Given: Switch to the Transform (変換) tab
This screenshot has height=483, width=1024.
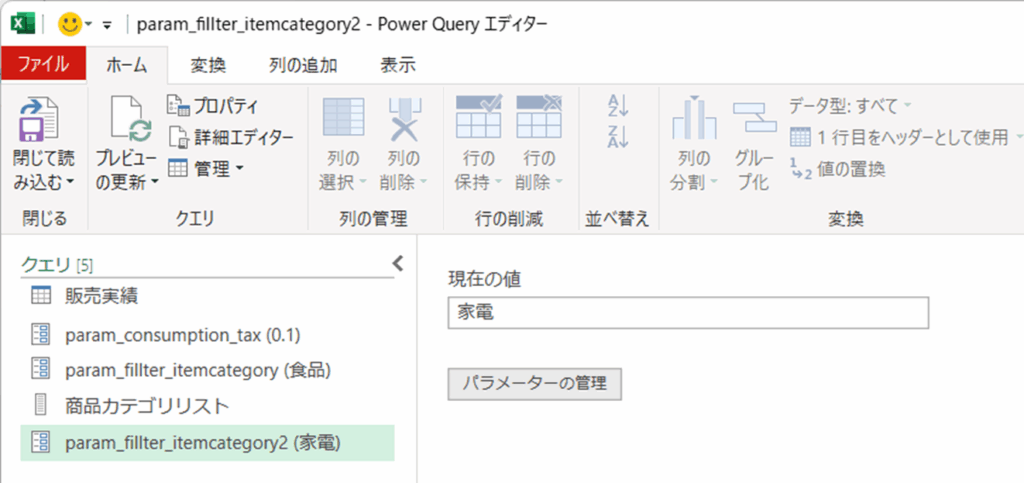Looking at the screenshot, I should [208, 65].
